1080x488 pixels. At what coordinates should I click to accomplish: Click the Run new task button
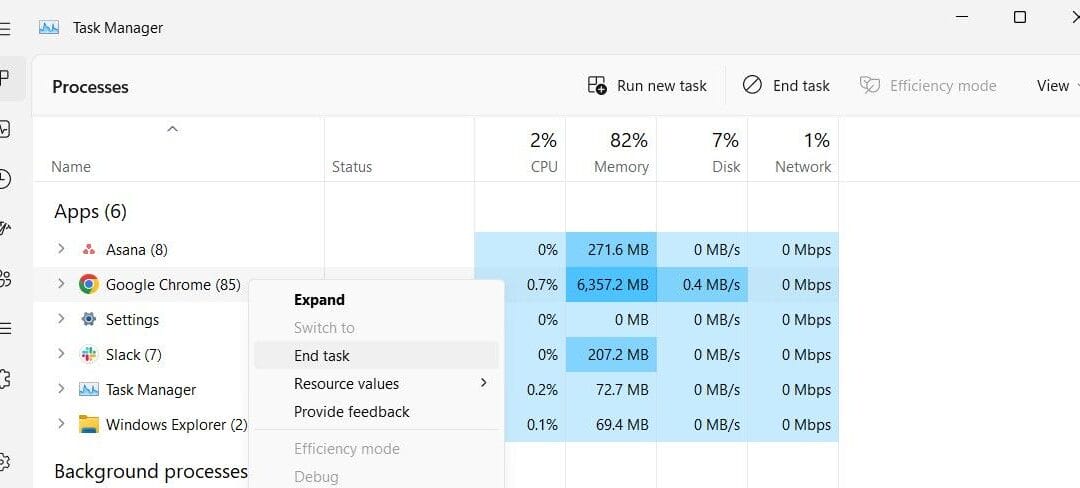647,86
